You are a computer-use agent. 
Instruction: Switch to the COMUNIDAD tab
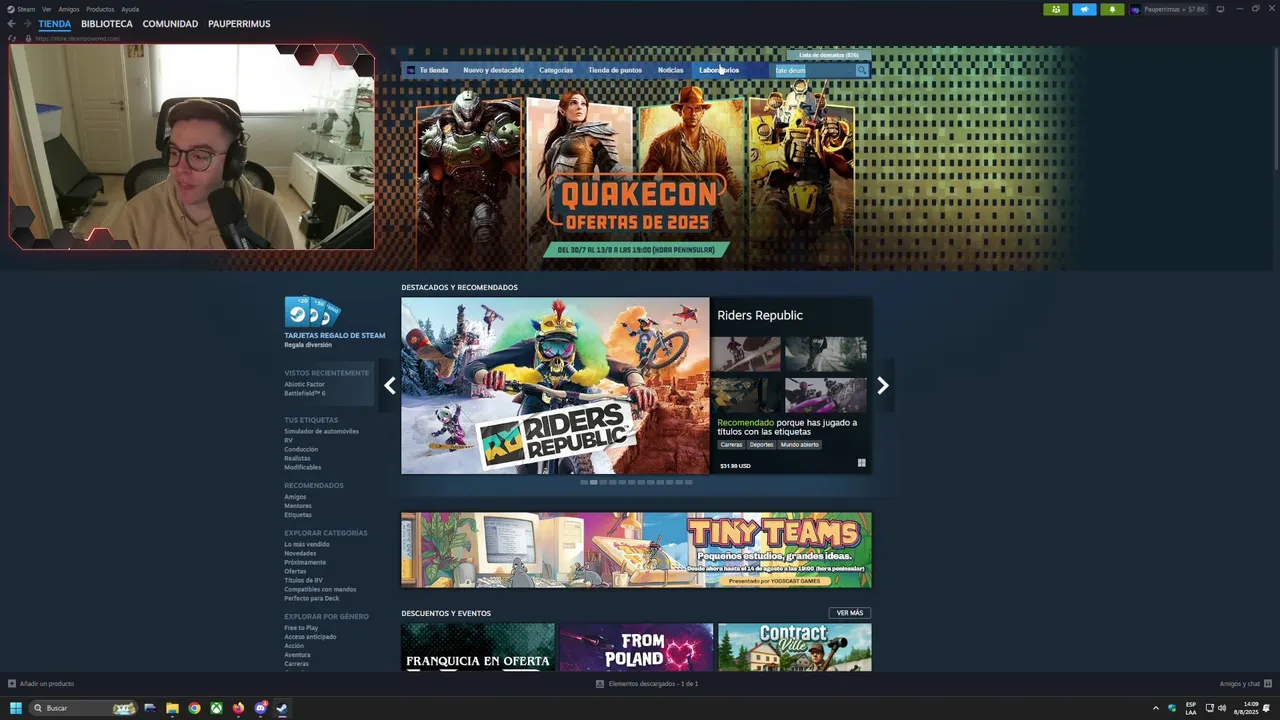170,24
